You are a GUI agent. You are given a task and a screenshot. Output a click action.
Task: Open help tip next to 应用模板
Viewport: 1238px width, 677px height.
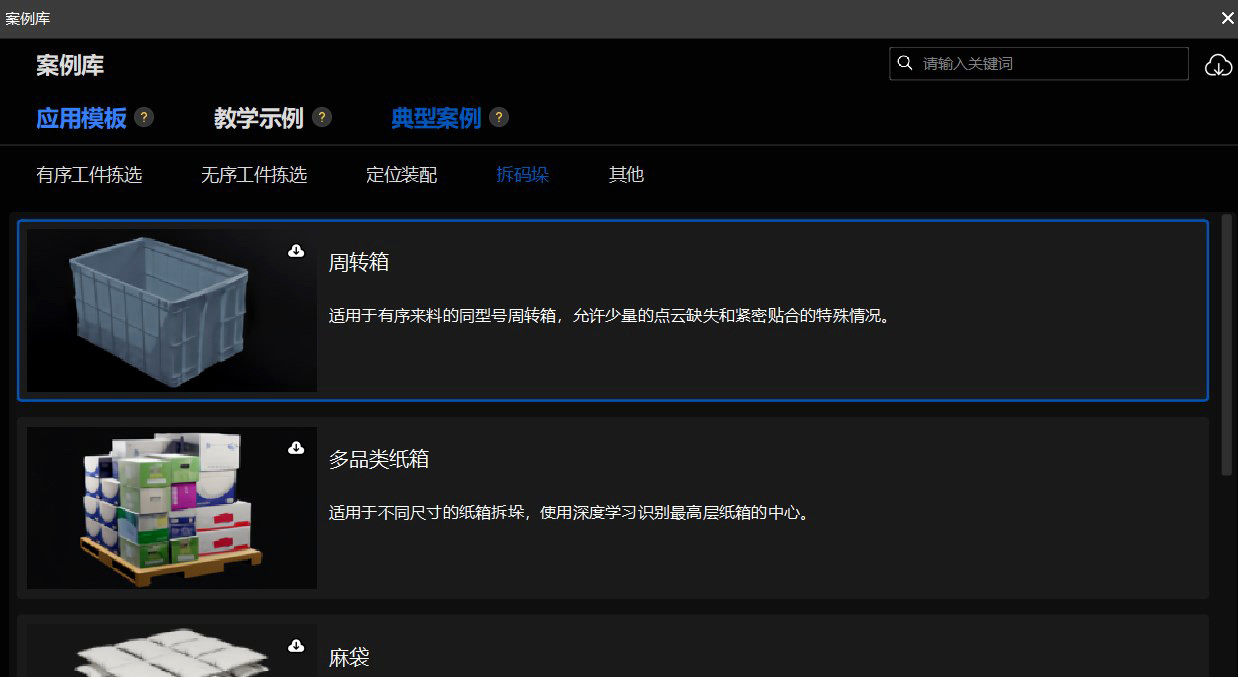(143, 117)
